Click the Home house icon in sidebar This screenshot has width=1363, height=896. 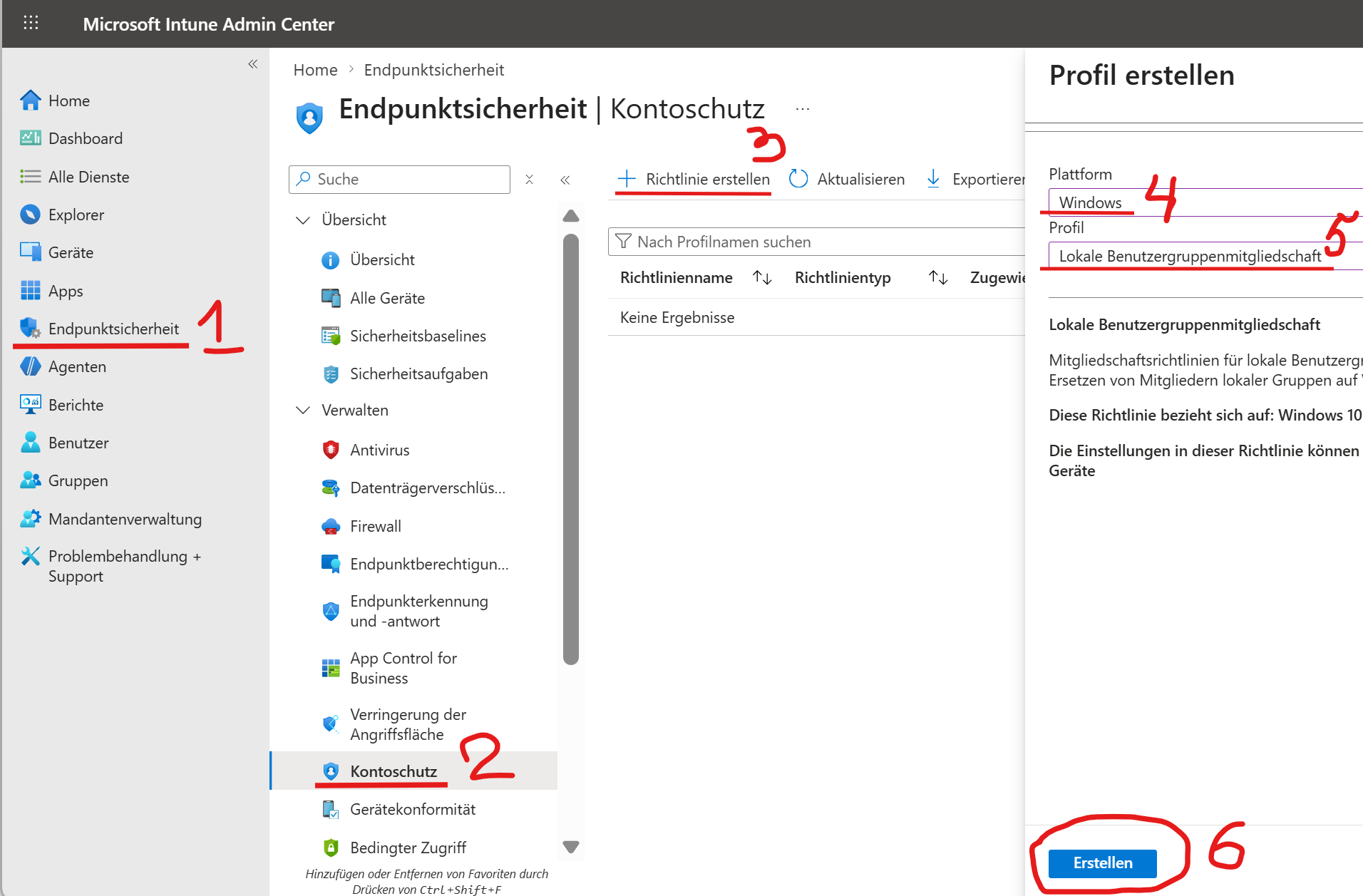pos(30,101)
